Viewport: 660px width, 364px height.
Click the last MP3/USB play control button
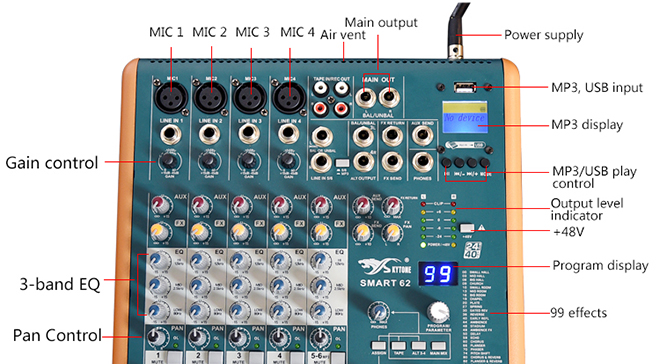coord(485,163)
